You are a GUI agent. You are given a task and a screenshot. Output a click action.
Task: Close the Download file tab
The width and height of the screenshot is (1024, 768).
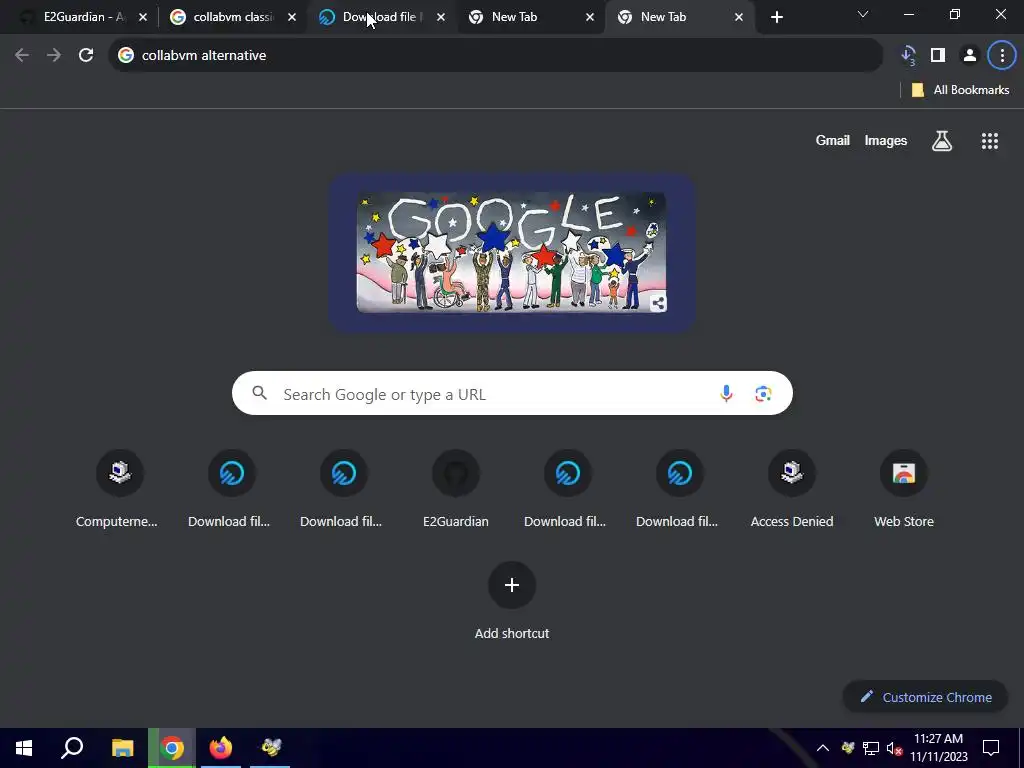coord(441,18)
